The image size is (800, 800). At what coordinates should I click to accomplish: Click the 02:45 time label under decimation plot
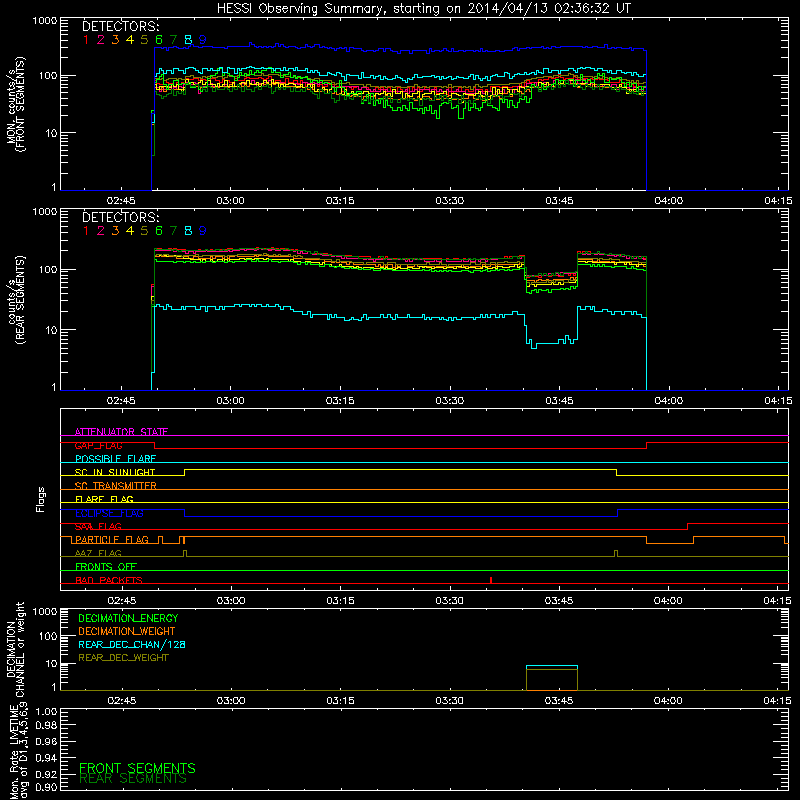click(121, 701)
